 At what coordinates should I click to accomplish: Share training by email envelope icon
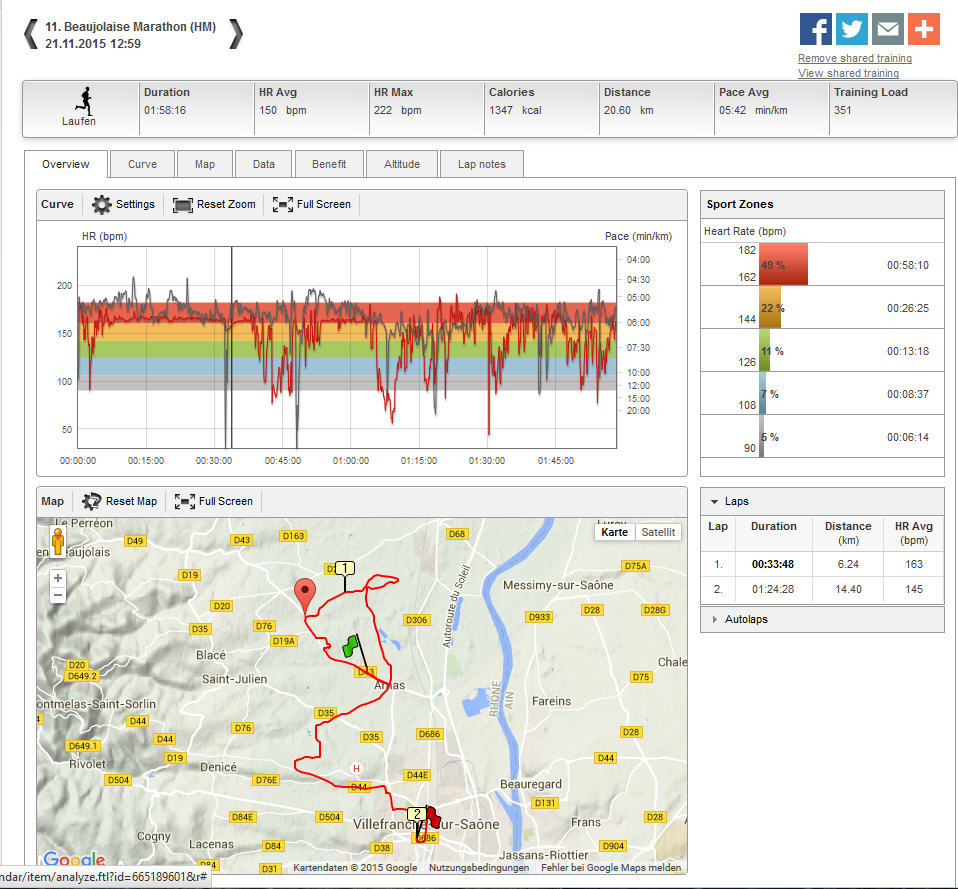pos(887,29)
